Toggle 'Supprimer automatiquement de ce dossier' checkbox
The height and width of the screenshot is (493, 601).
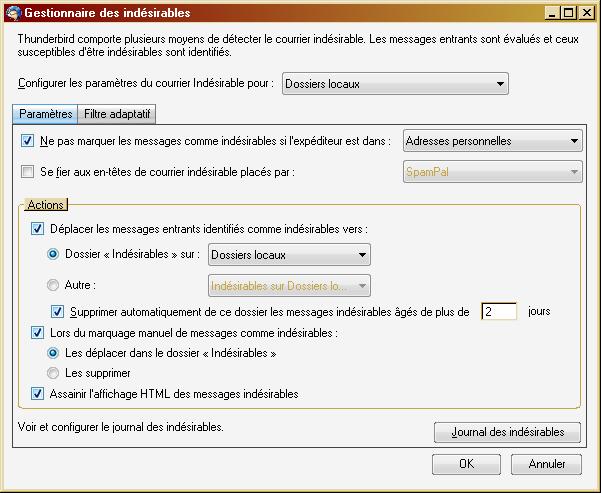pos(57,312)
